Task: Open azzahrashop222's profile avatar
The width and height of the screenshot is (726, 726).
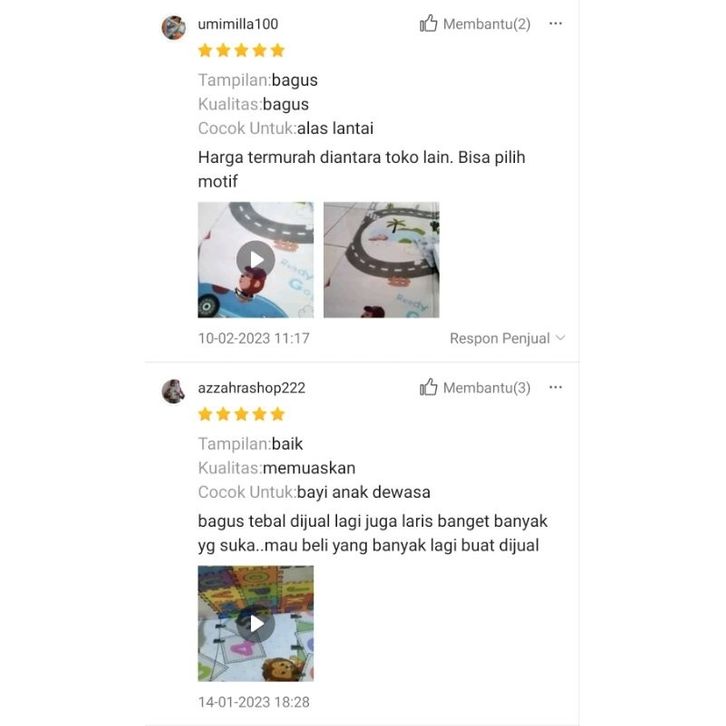Action: 174,391
